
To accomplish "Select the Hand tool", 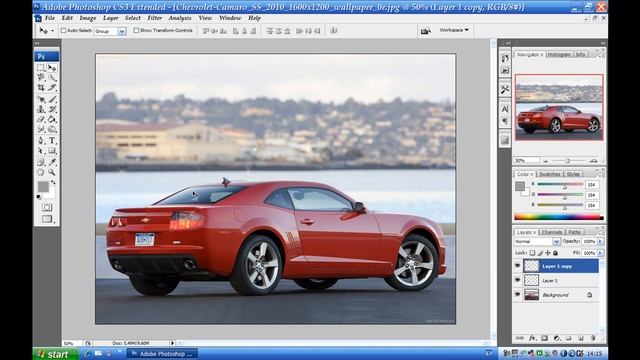I will click(41, 172).
